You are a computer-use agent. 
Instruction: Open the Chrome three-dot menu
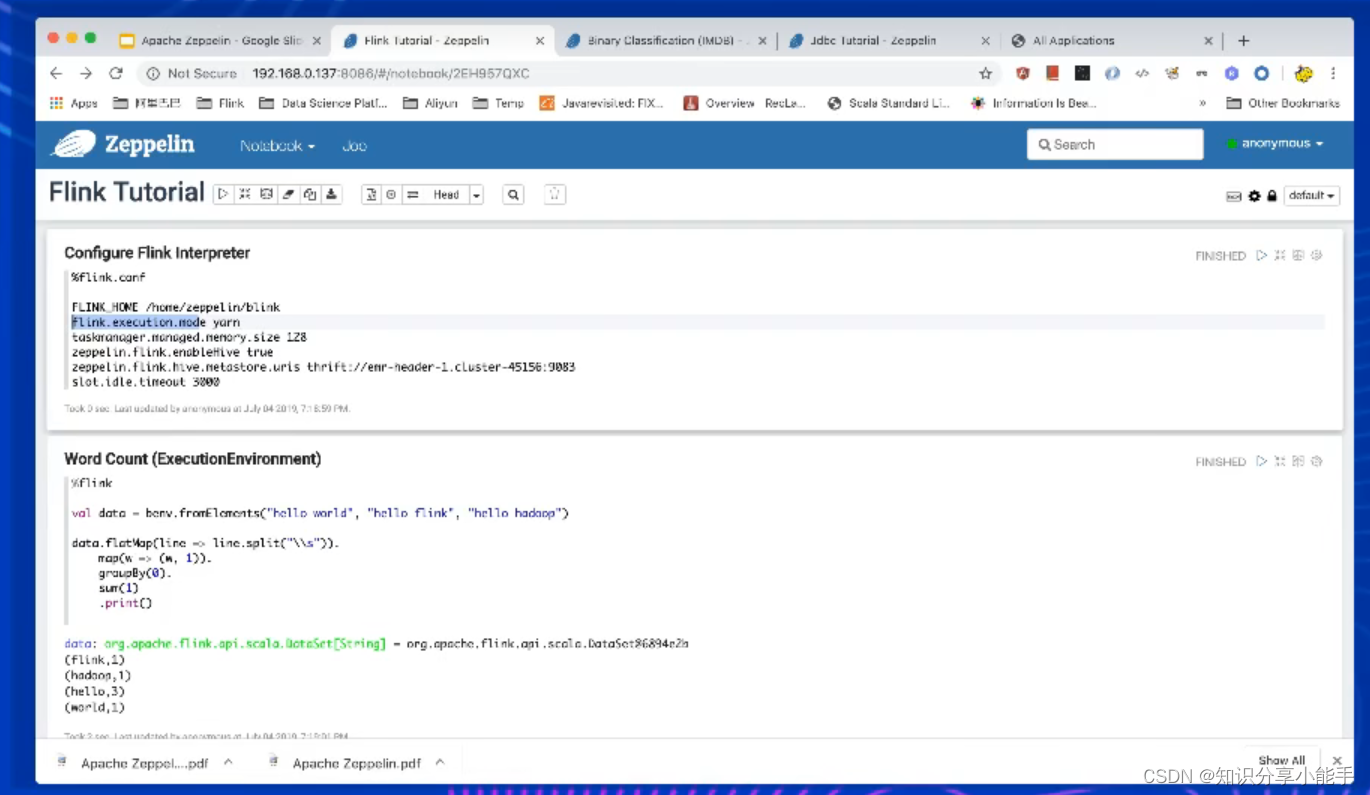(x=1333, y=73)
